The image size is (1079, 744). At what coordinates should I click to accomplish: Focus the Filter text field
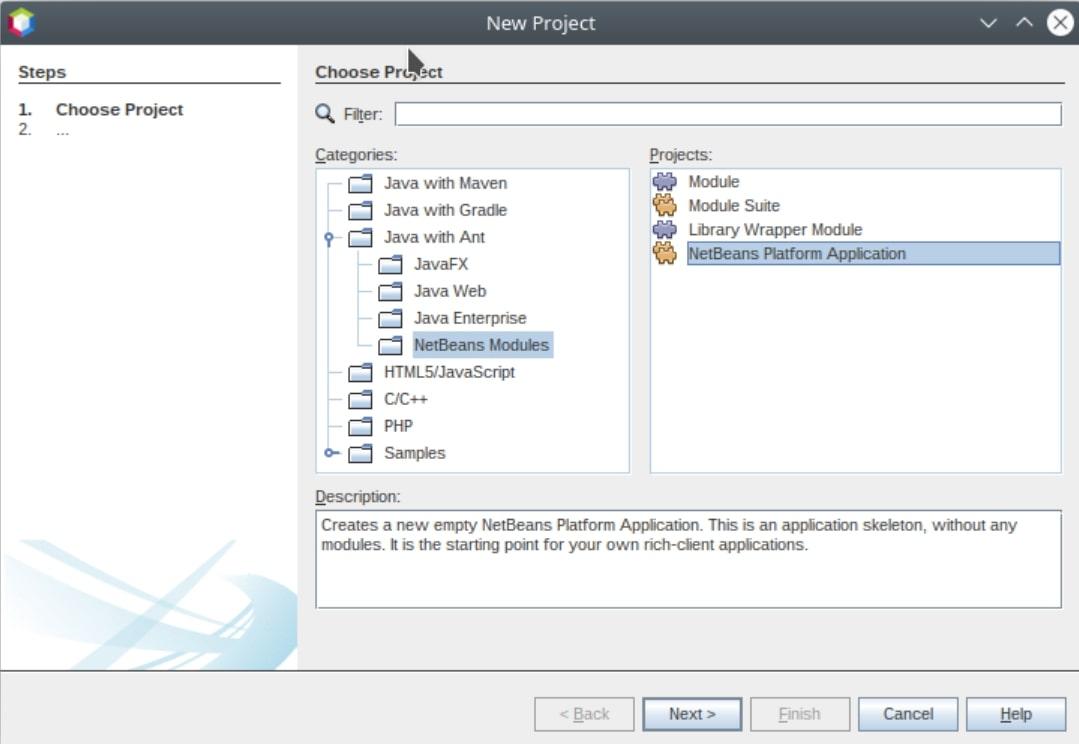click(728, 114)
